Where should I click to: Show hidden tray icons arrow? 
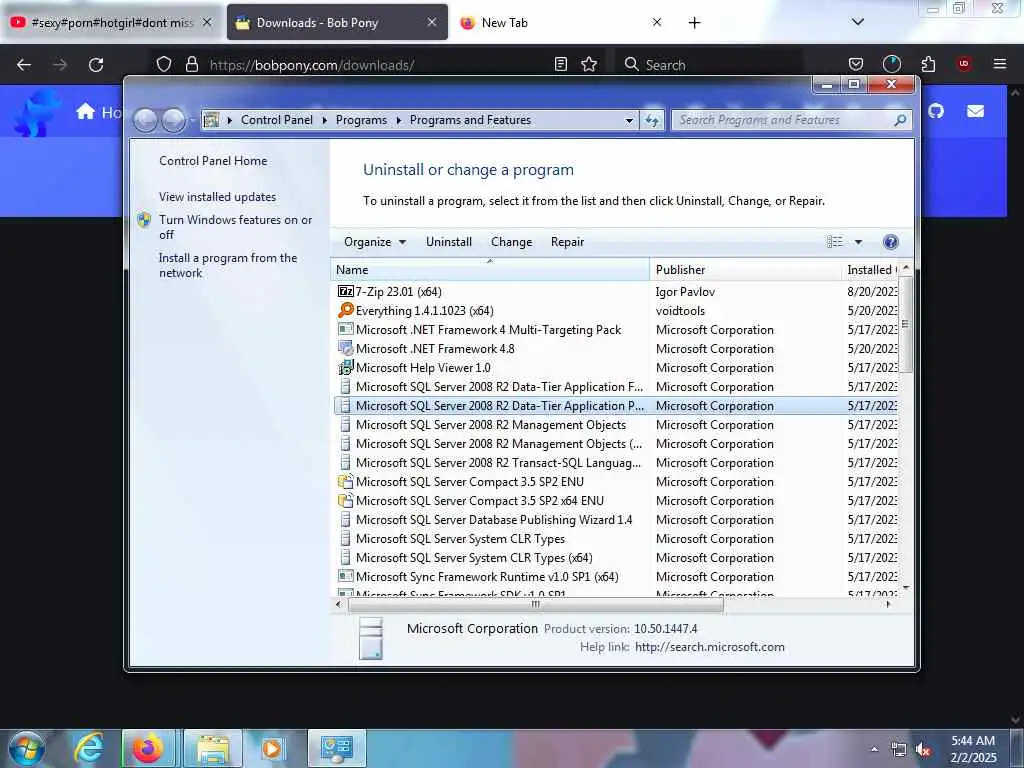[x=874, y=749]
